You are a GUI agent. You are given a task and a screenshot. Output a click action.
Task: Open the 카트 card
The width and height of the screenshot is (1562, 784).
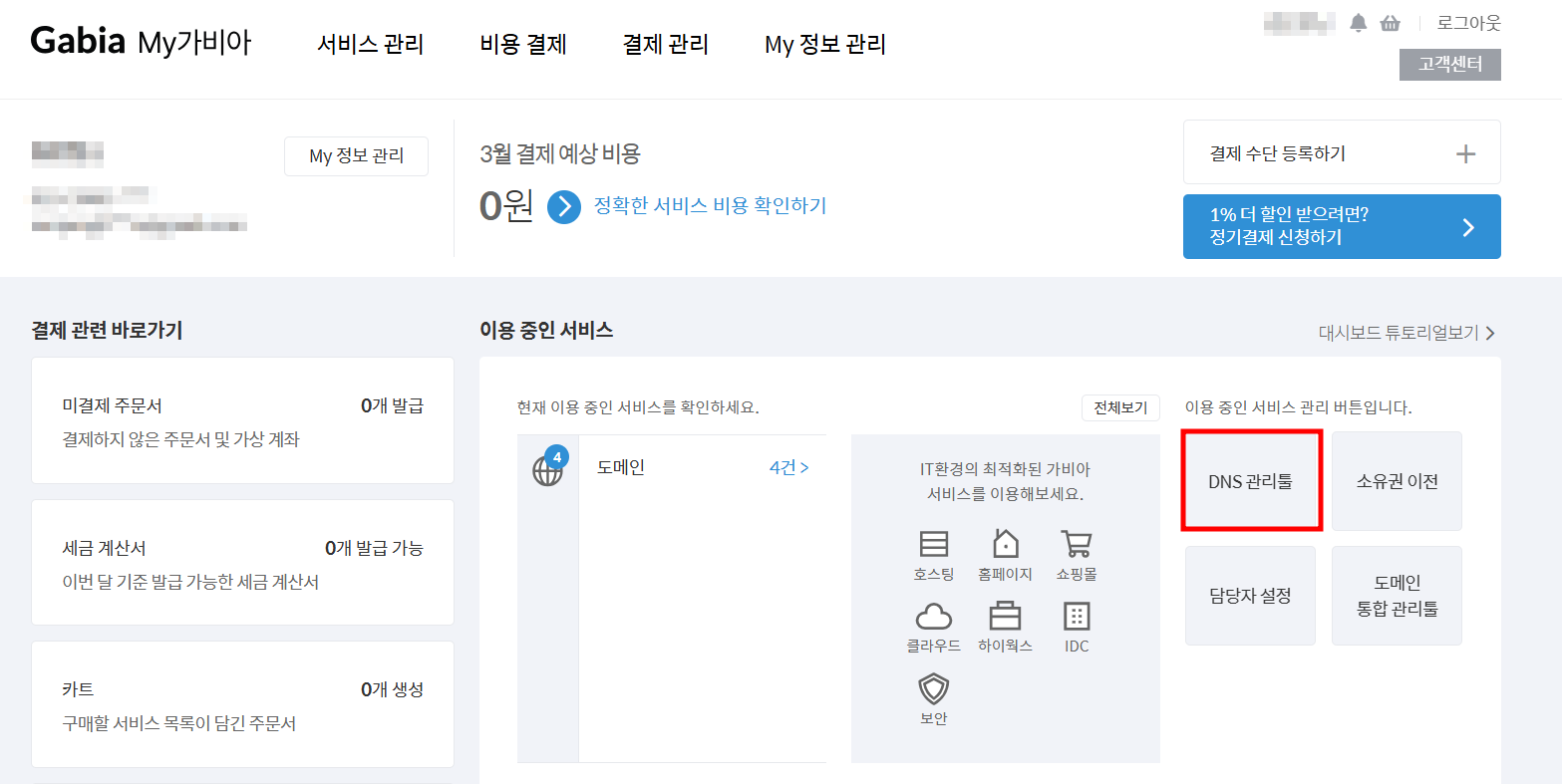(x=242, y=704)
